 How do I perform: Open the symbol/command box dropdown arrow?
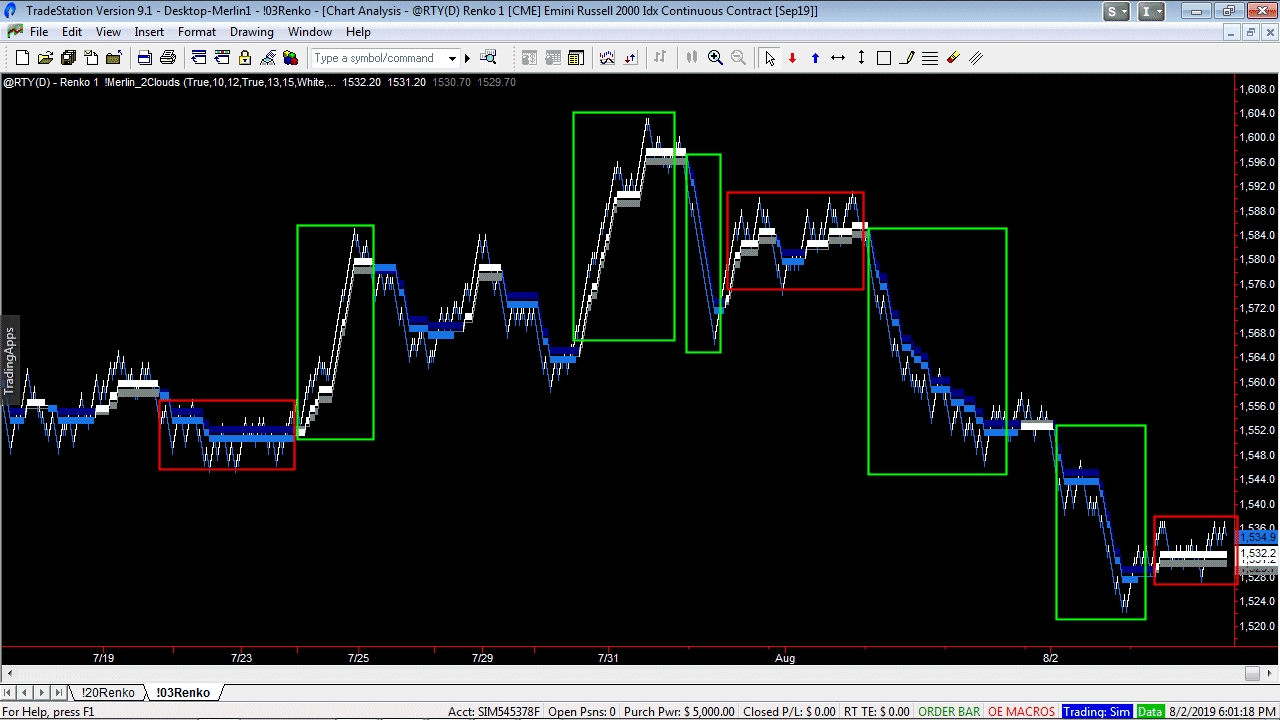coord(453,58)
